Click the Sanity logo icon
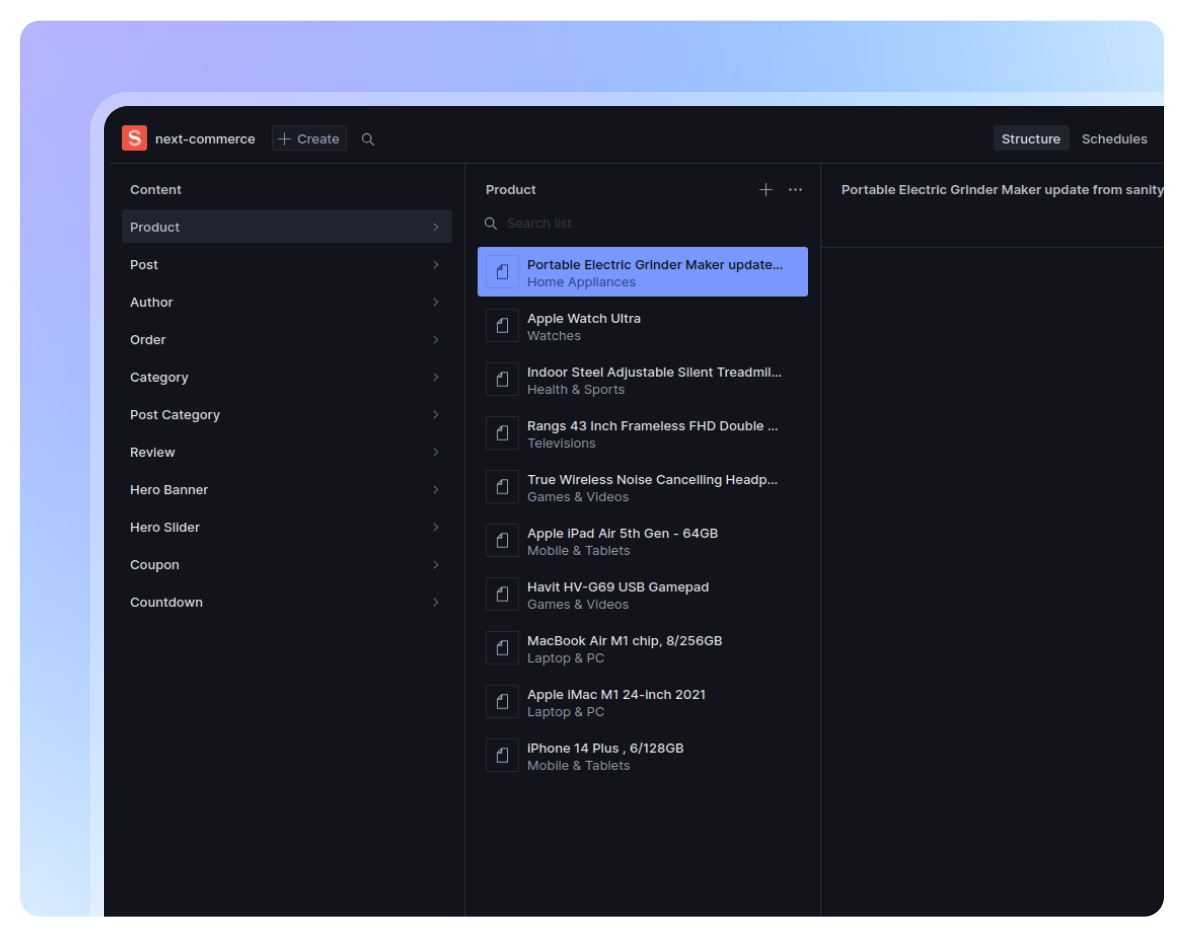 click(134, 138)
